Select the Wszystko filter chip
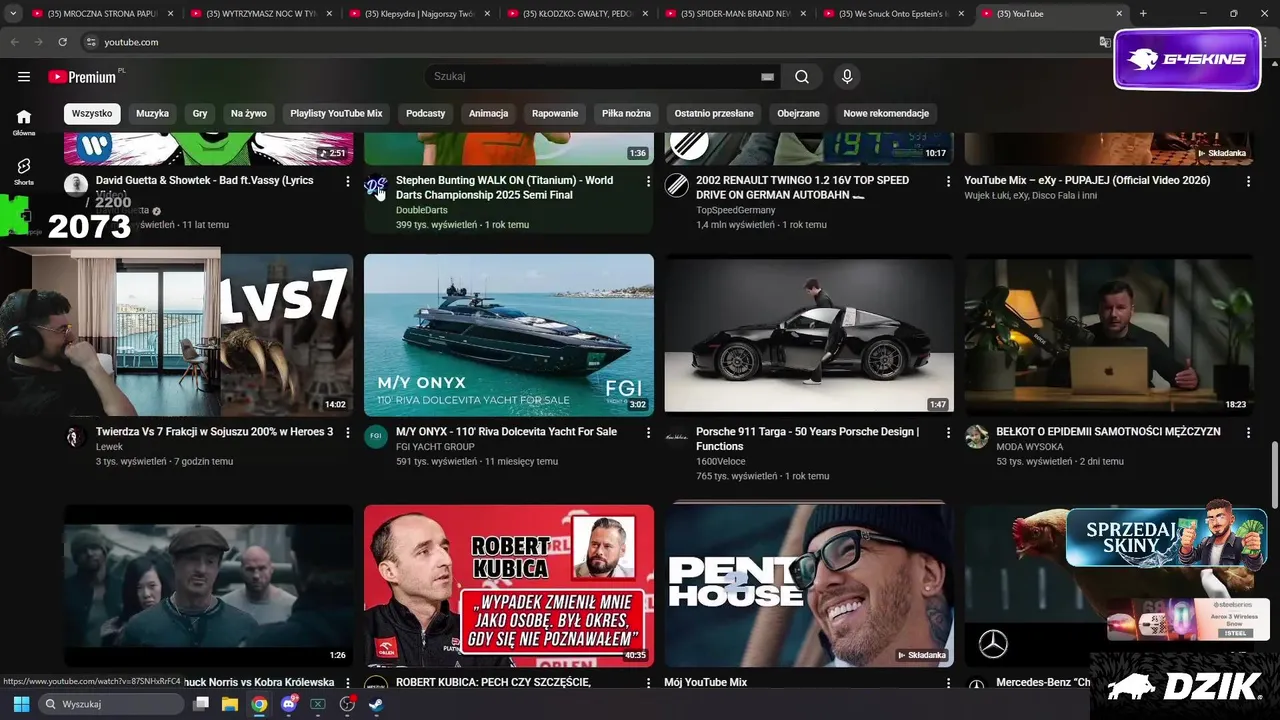The width and height of the screenshot is (1280, 720). [x=92, y=113]
